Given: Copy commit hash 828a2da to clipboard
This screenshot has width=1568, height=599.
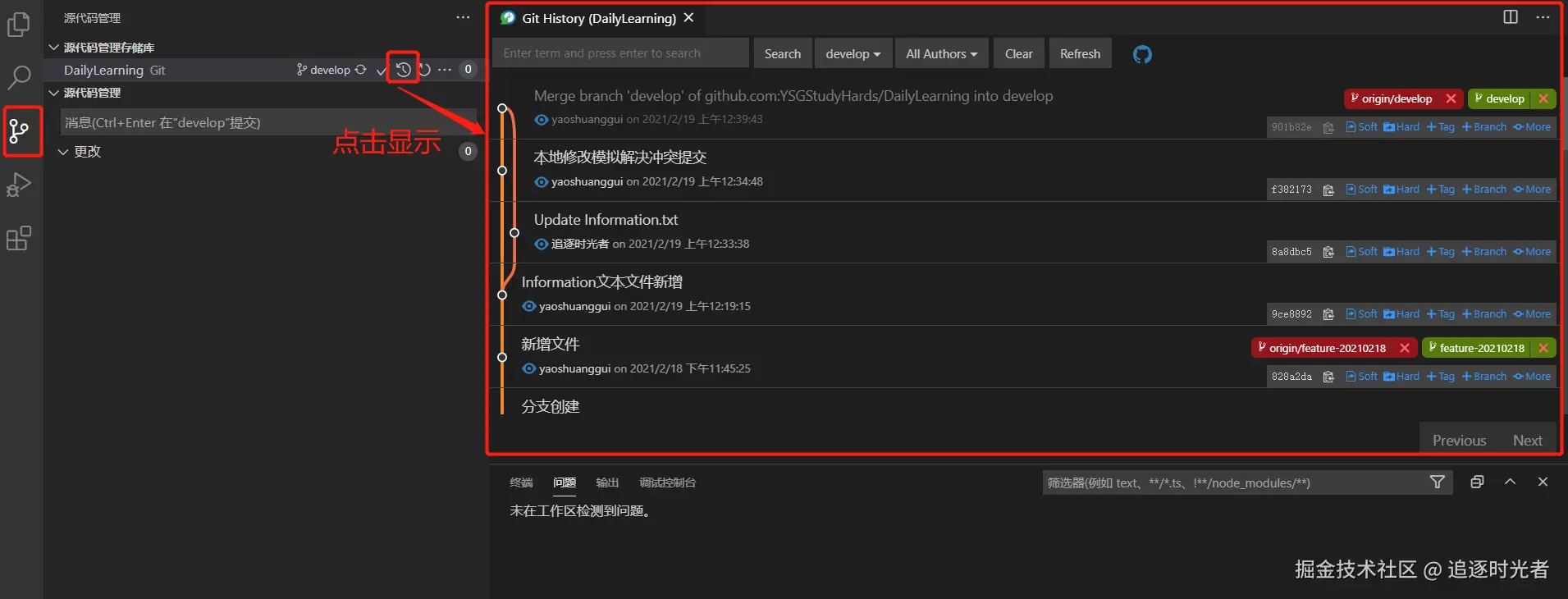Looking at the screenshot, I should [x=1328, y=377].
